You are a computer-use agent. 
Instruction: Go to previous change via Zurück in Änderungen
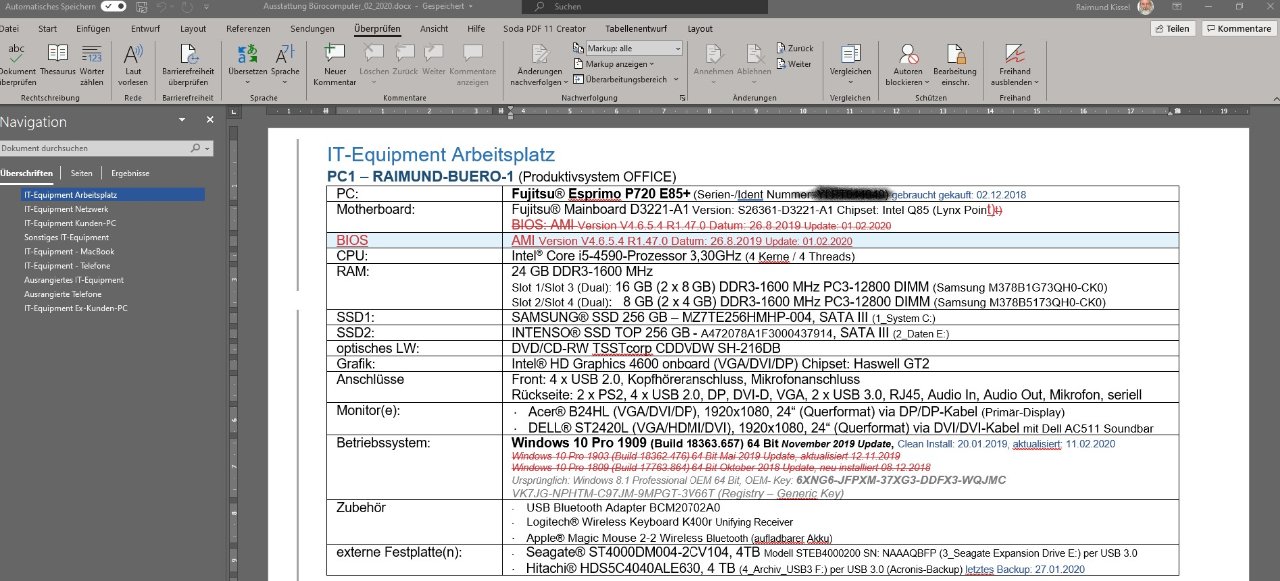point(796,48)
